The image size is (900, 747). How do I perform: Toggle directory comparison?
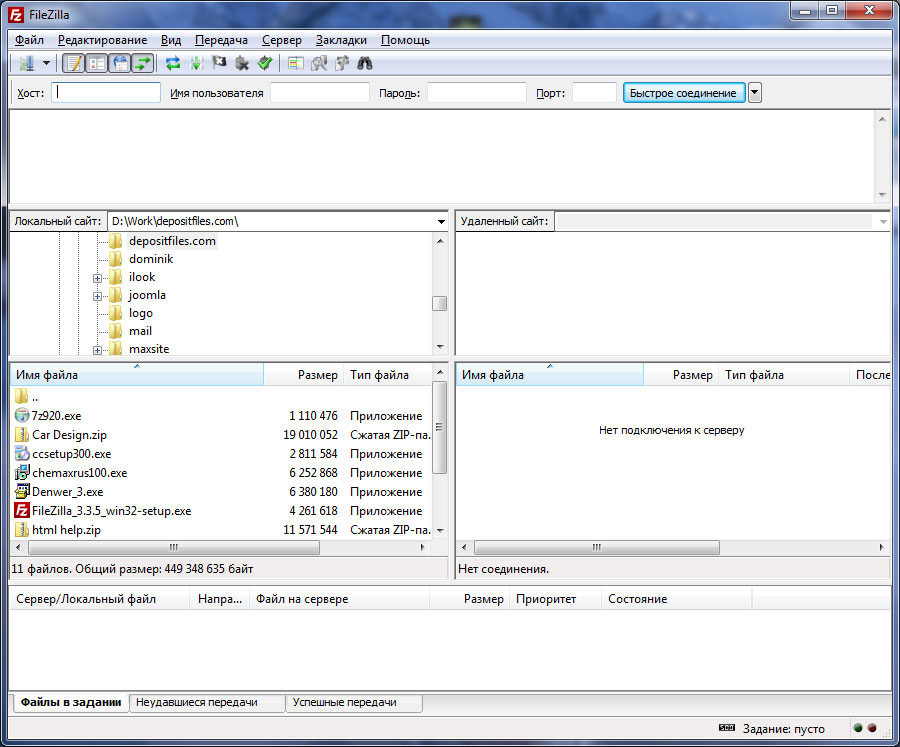pos(319,63)
